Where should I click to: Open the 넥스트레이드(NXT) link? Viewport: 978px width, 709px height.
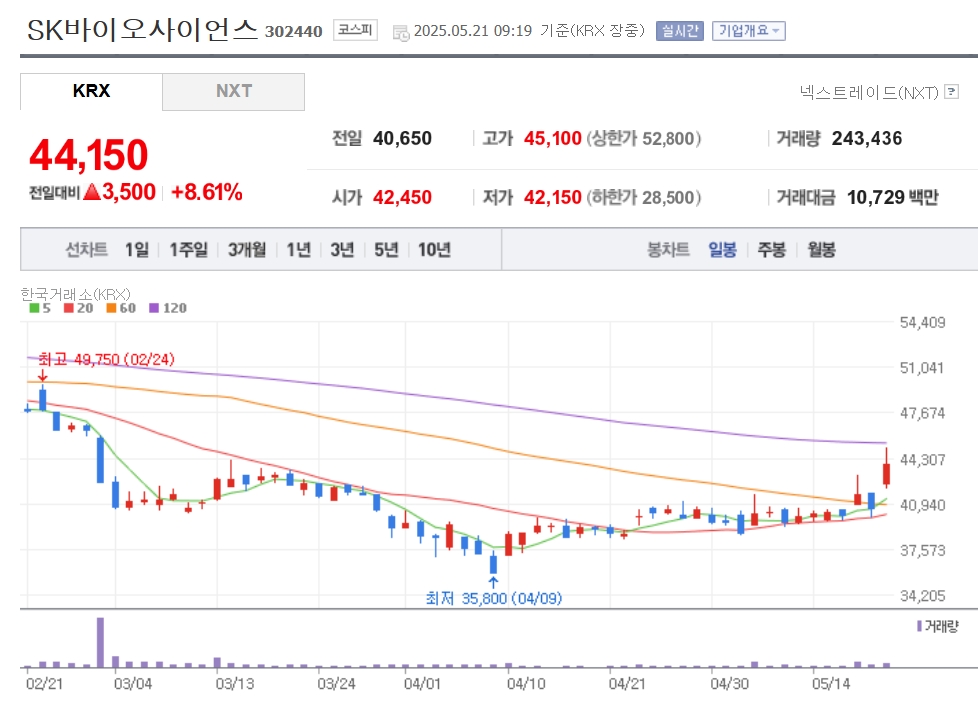(869, 92)
